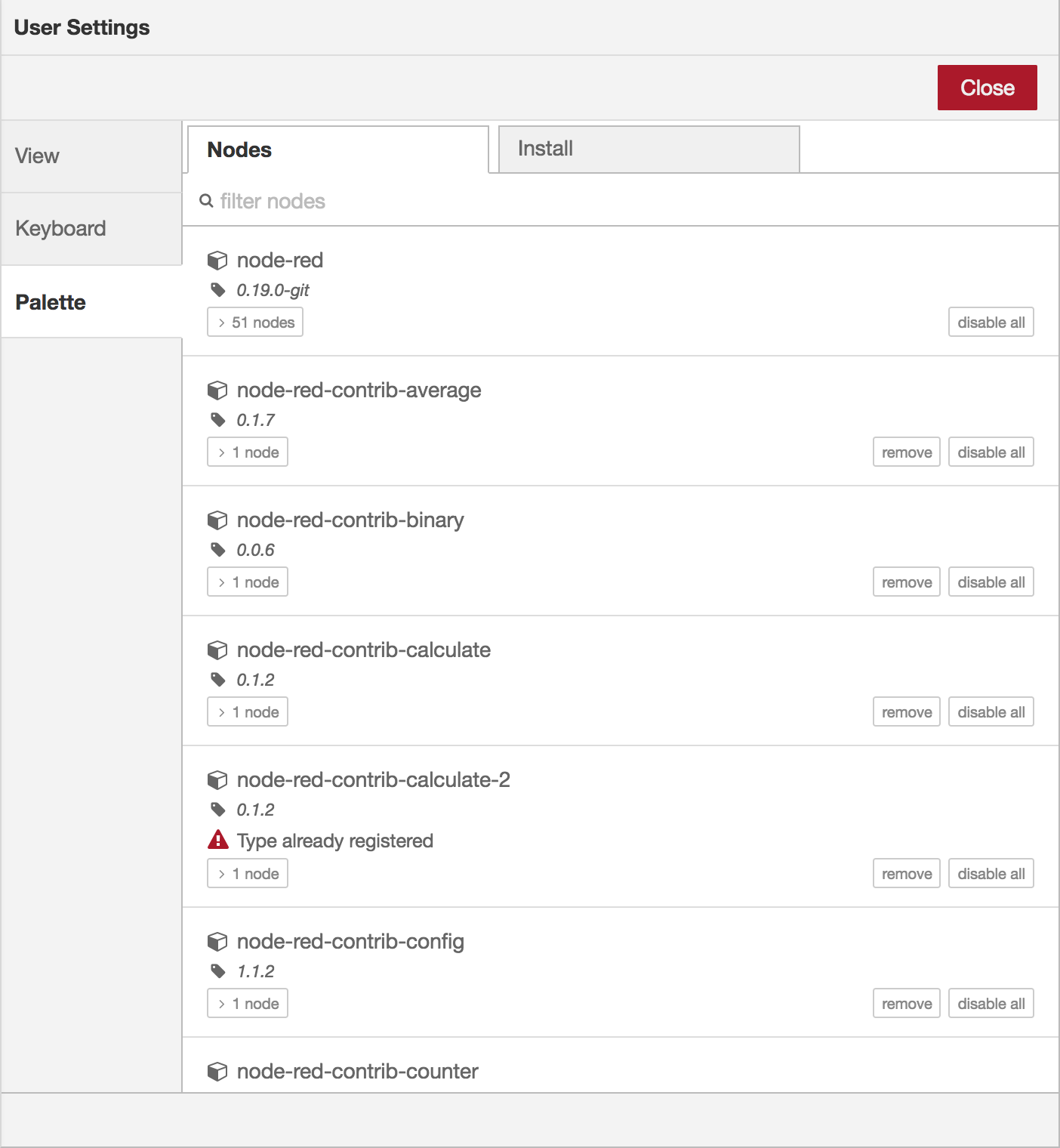Disable all nodes of node-red-contrib-config
Screen dimensions: 1060x1148
click(991, 1003)
